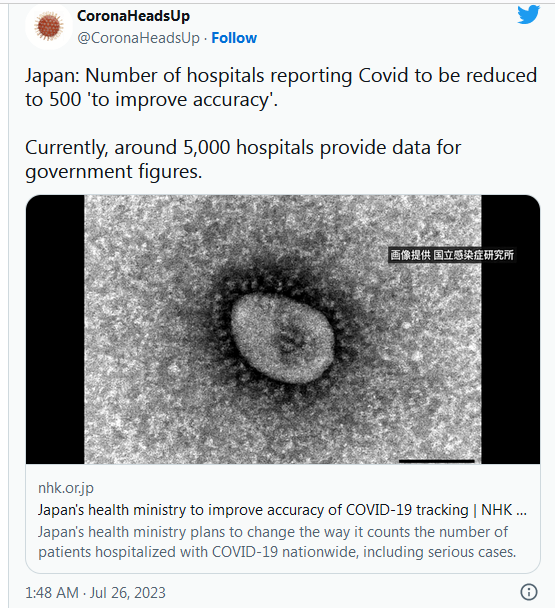The image size is (555, 608).
Task: Click the Twitter Ads info icon
Action: (529, 592)
